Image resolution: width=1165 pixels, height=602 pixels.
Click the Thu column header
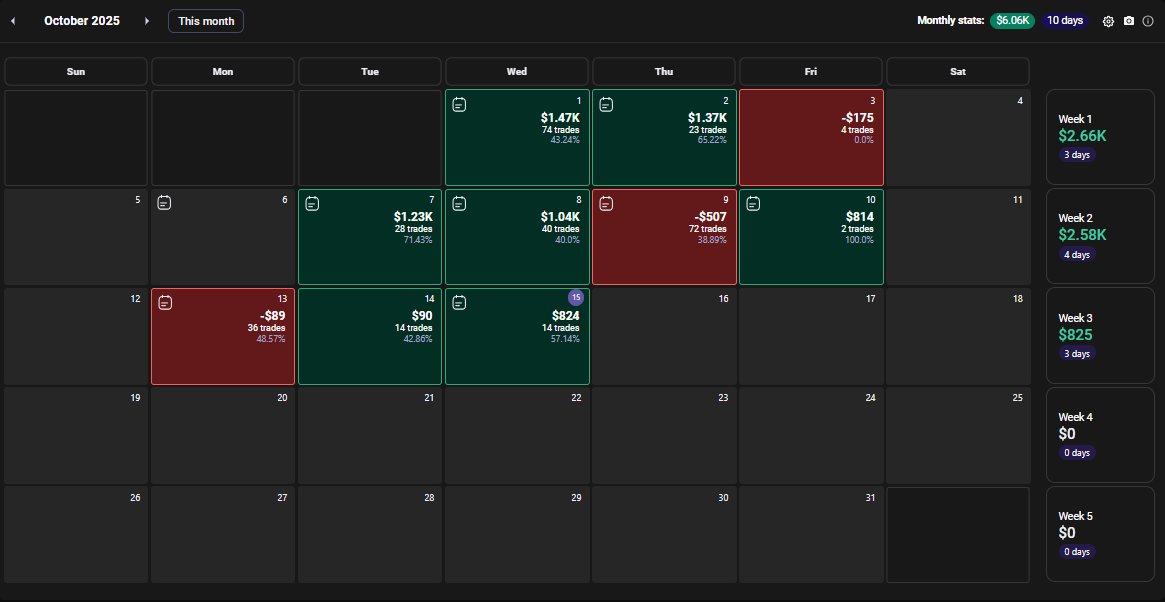point(664,71)
